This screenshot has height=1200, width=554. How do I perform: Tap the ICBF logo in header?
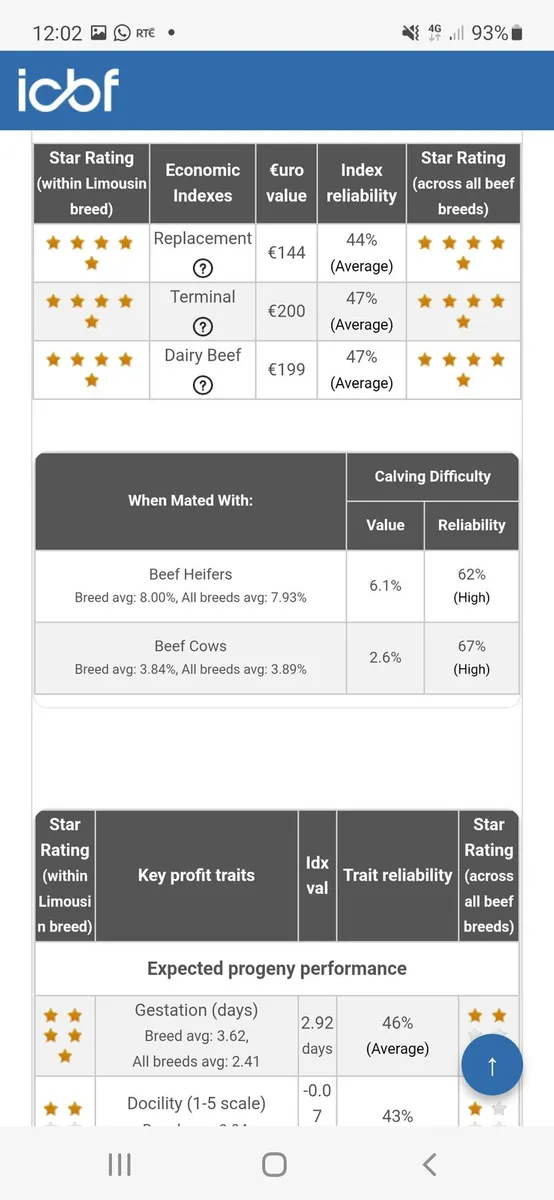pyautogui.click(x=68, y=91)
